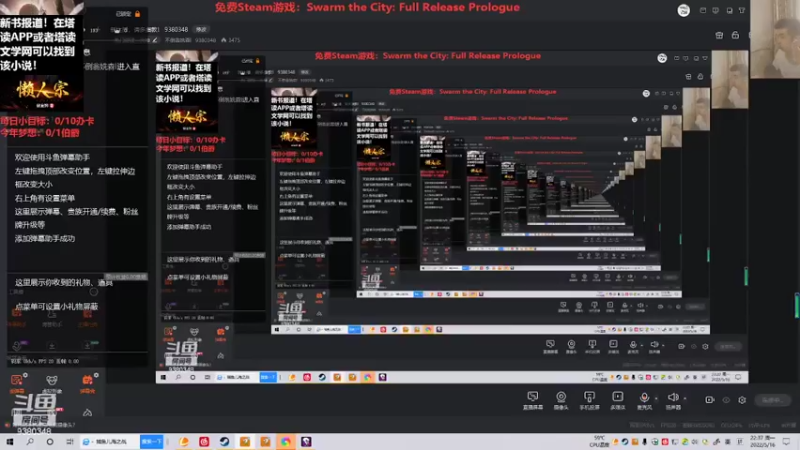Click the 修改 button beside room number 9380348

(x=202, y=30)
